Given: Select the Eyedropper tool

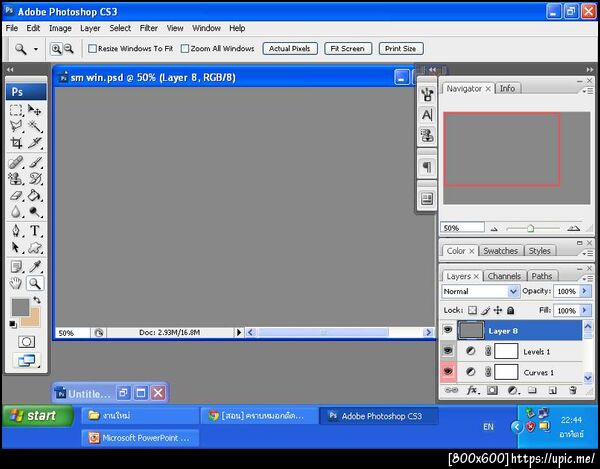Looking at the screenshot, I should click(x=35, y=266).
